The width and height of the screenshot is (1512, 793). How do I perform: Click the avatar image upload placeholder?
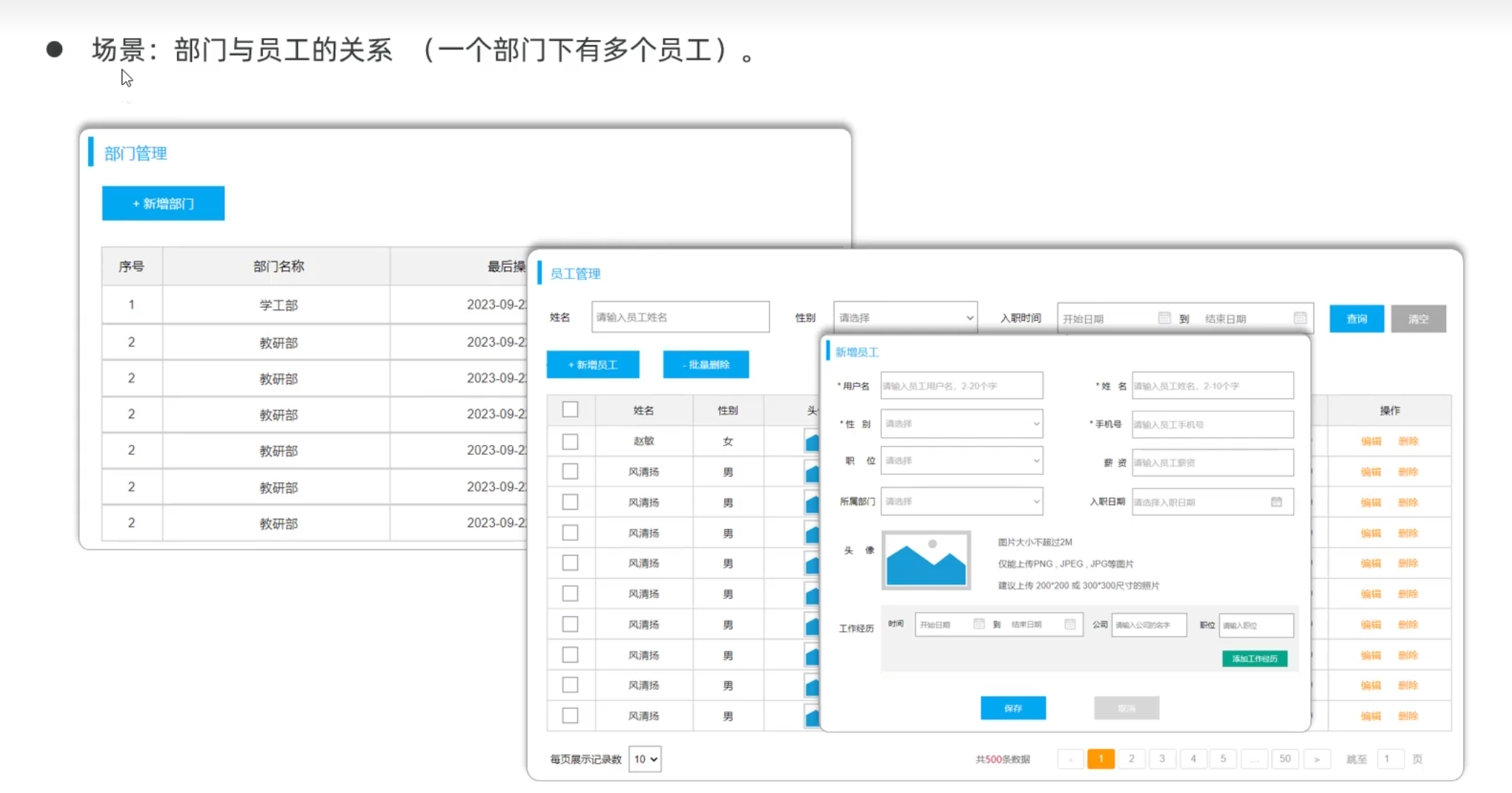click(x=925, y=560)
